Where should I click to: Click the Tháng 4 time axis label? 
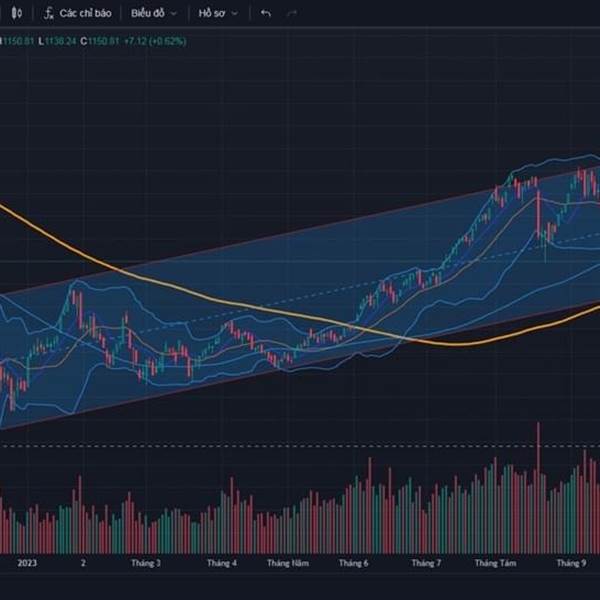pos(222,563)
